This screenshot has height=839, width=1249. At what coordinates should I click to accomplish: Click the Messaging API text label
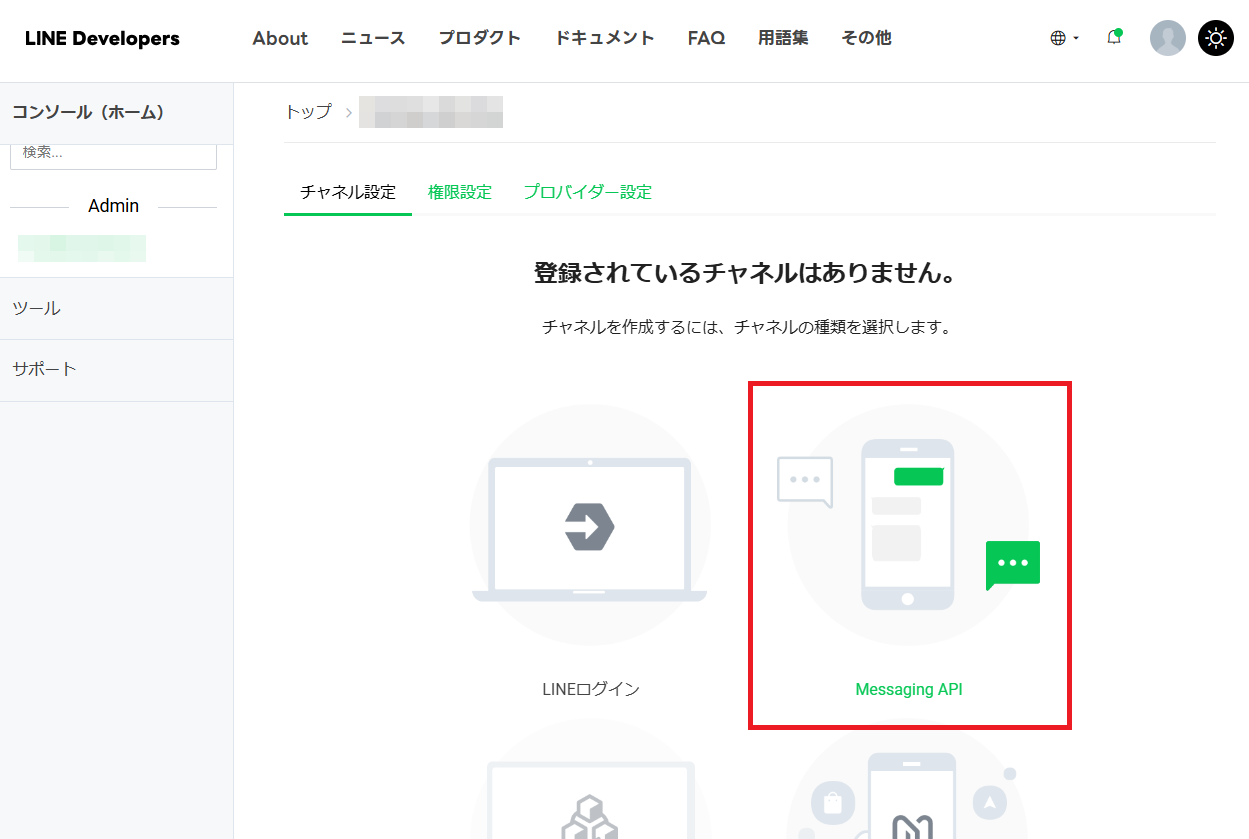tap(908, 689)
